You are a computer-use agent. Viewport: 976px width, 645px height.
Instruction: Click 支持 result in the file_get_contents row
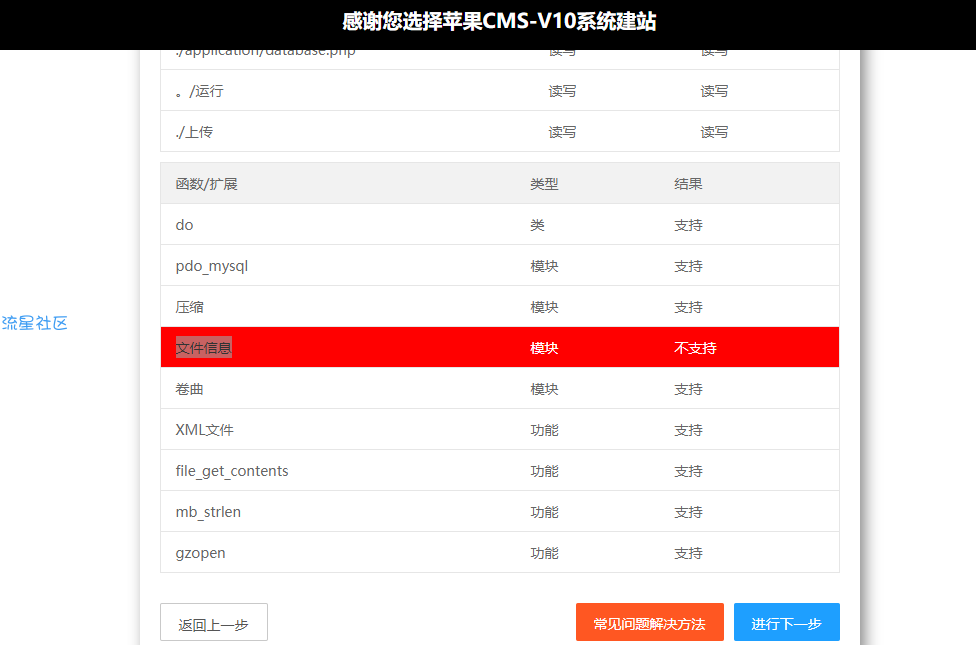click(x=688, y=471)
